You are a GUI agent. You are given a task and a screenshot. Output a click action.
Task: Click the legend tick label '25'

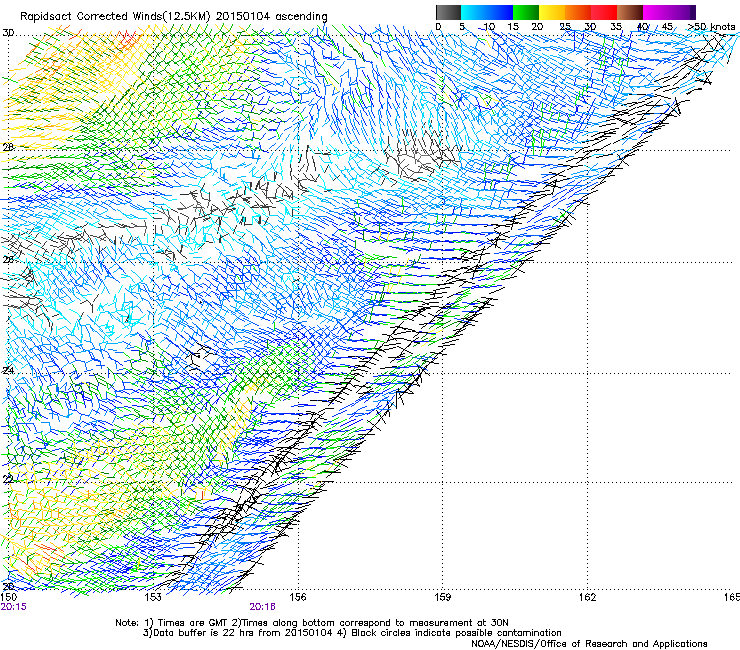565,27
